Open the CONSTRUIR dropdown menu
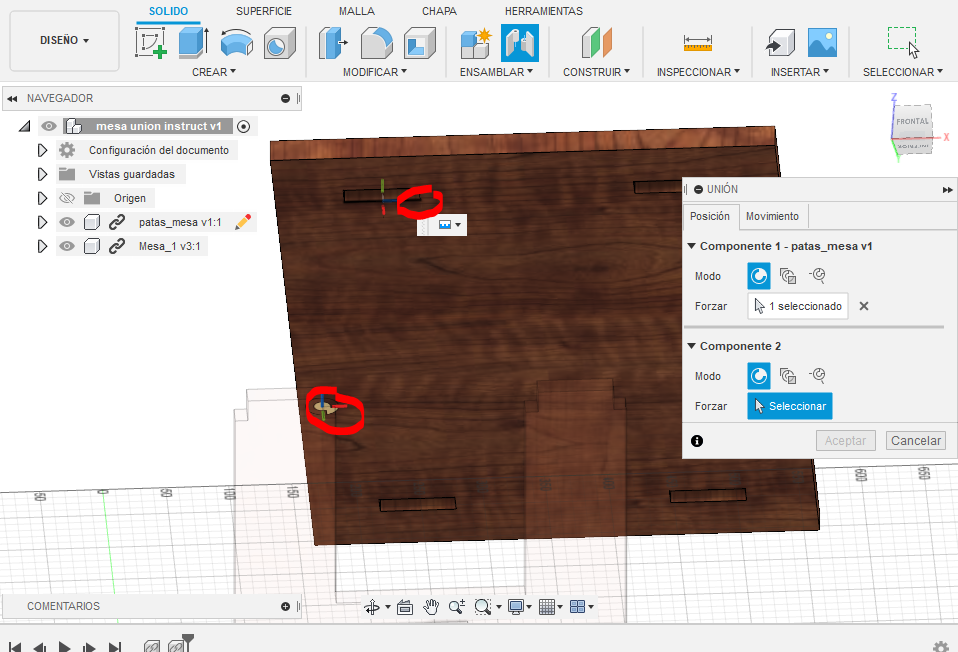This screenshot has width=958, height=652. (596, 72)
